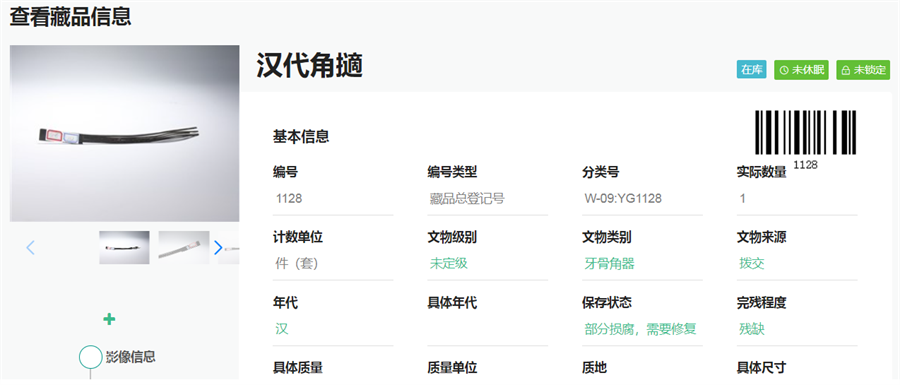This screenshot has height=385, width=900.
Task: Click the 影像信息 timeline circle
Action: point(90,356)
